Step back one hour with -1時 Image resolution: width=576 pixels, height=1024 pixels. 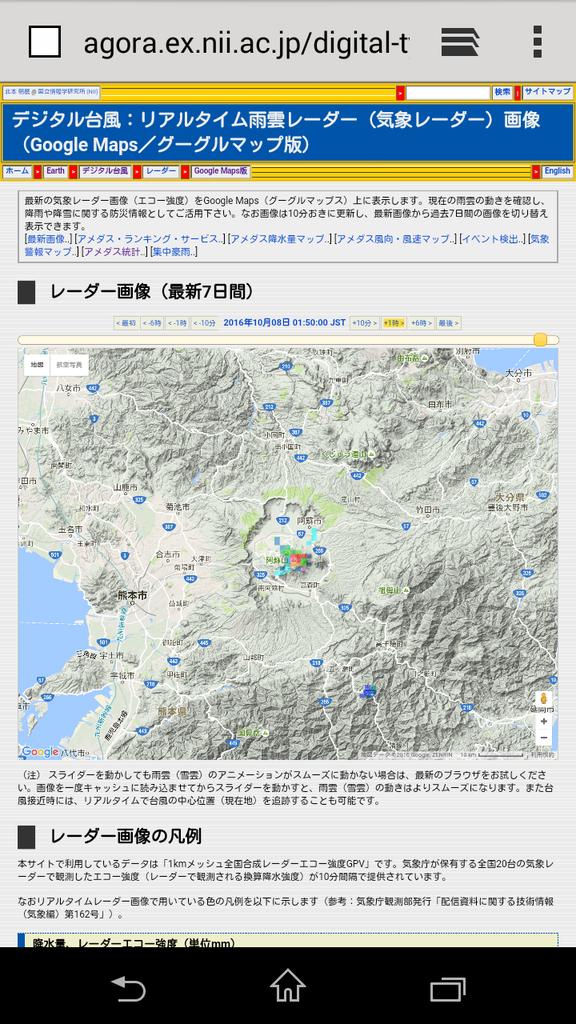(177, 323)
